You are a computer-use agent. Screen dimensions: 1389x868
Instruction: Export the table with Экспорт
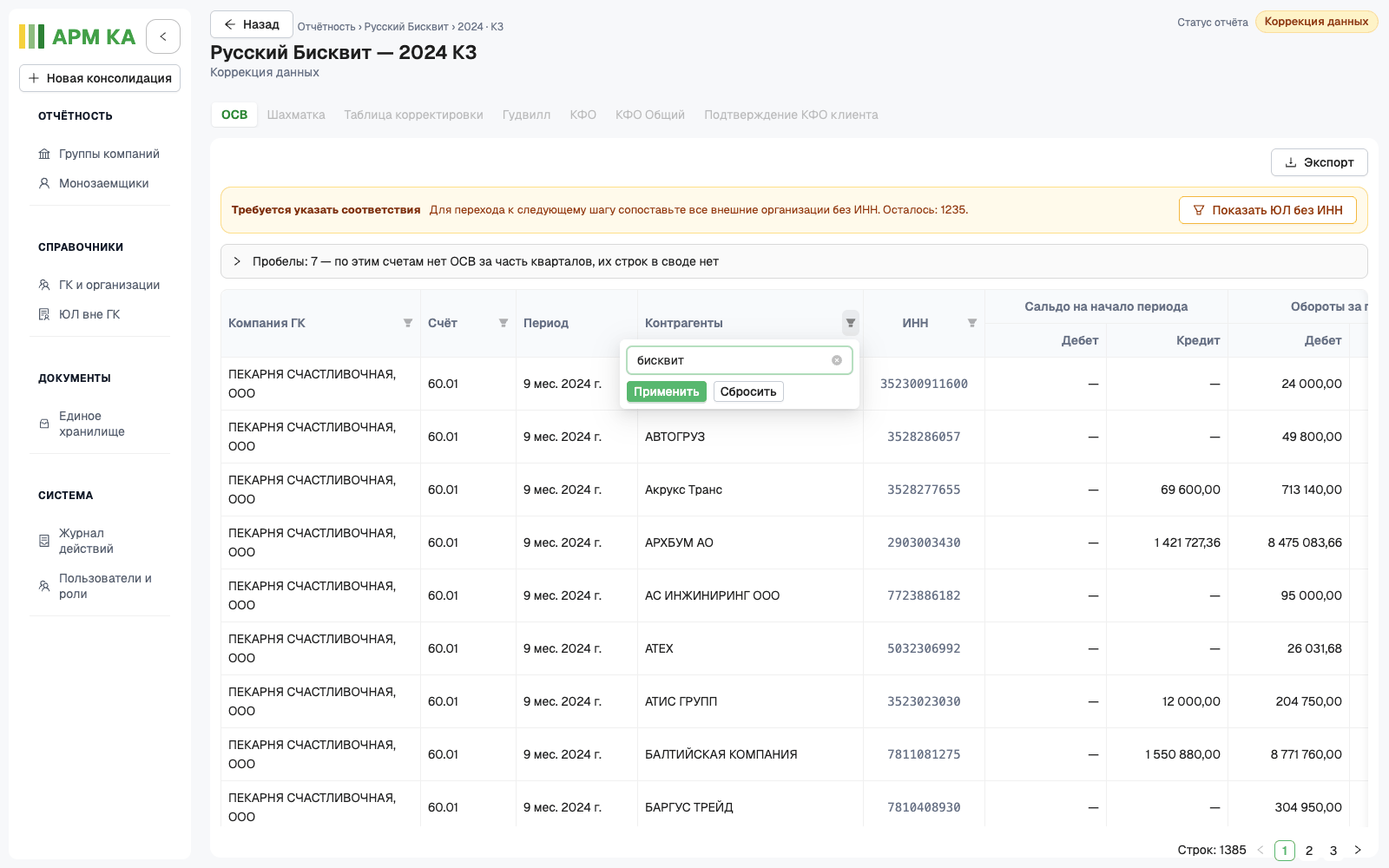[1320, 162]
